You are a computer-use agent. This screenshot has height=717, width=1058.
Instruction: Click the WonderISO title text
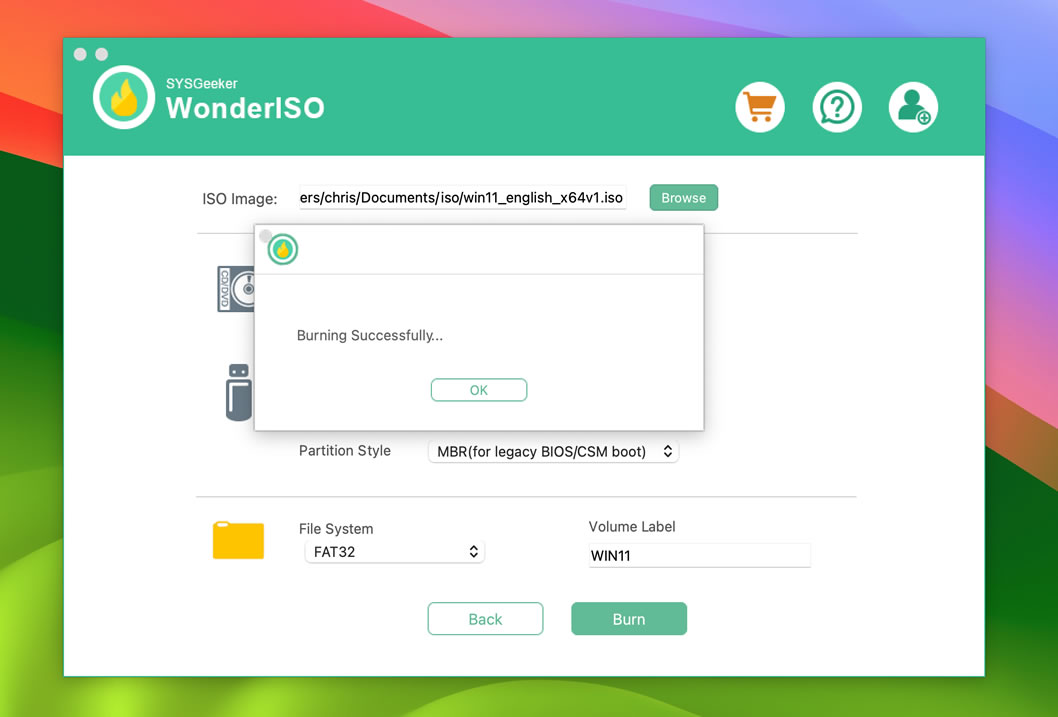coord(245,108)
